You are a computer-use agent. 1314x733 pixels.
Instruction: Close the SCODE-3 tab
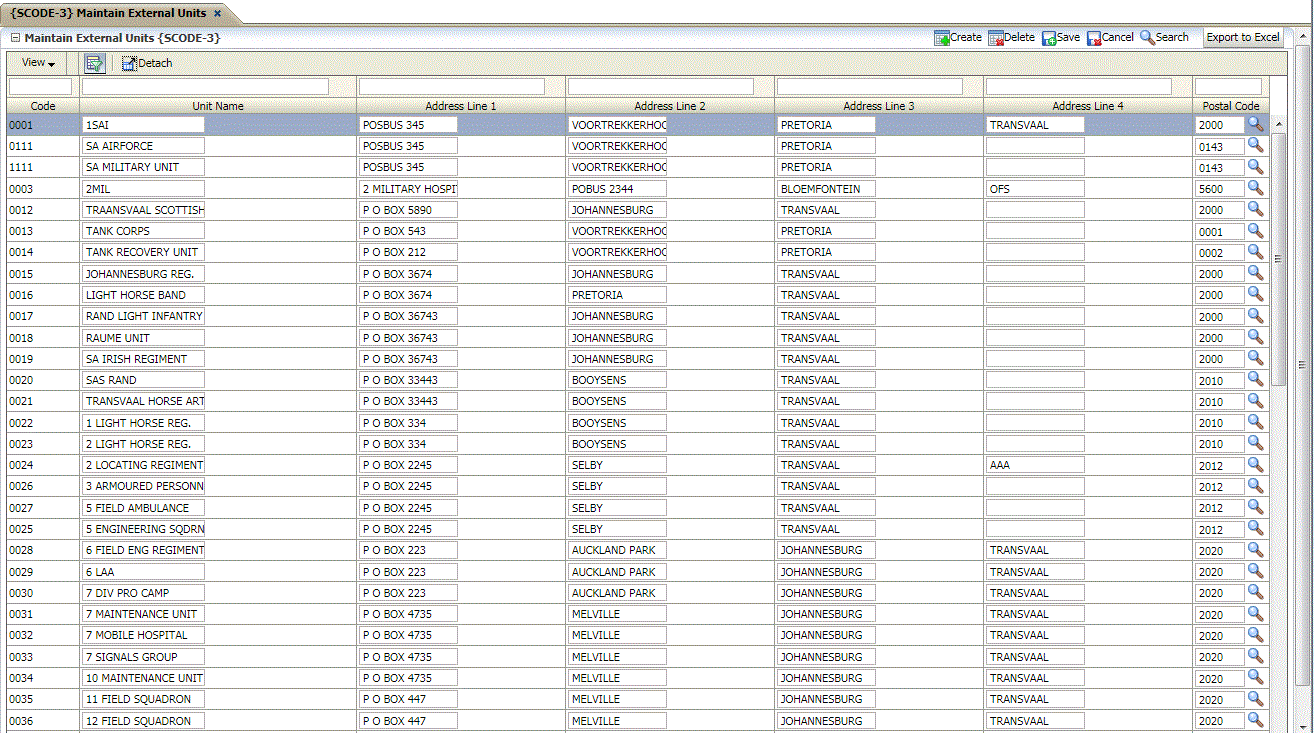(x=217, y=14)
